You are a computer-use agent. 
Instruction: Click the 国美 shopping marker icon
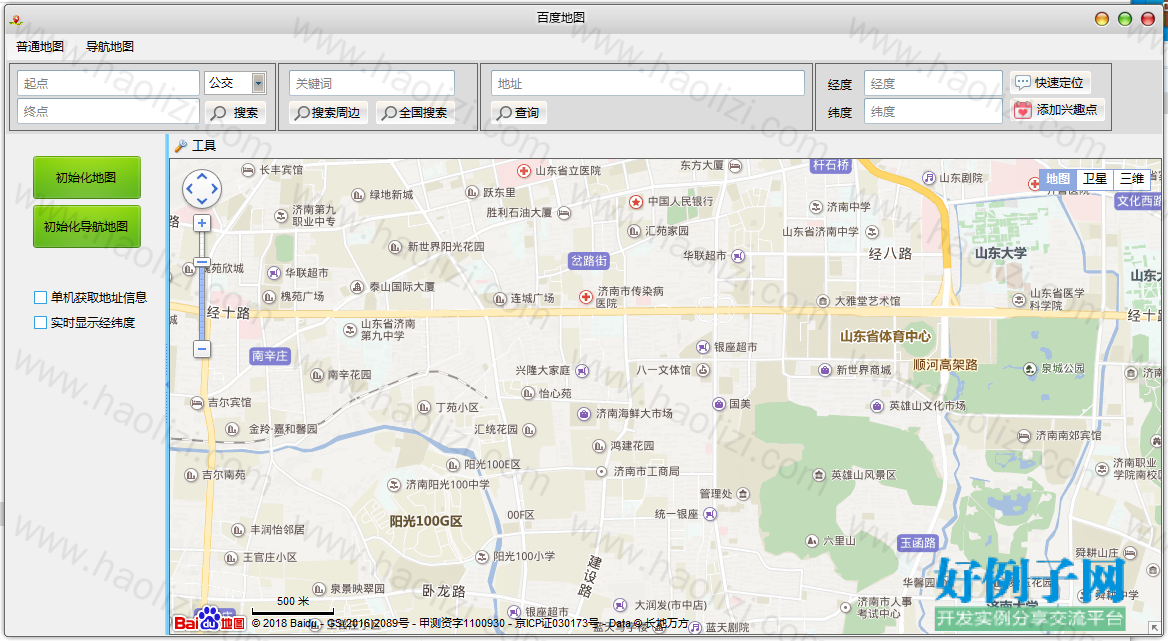click(x=719, y=404)
